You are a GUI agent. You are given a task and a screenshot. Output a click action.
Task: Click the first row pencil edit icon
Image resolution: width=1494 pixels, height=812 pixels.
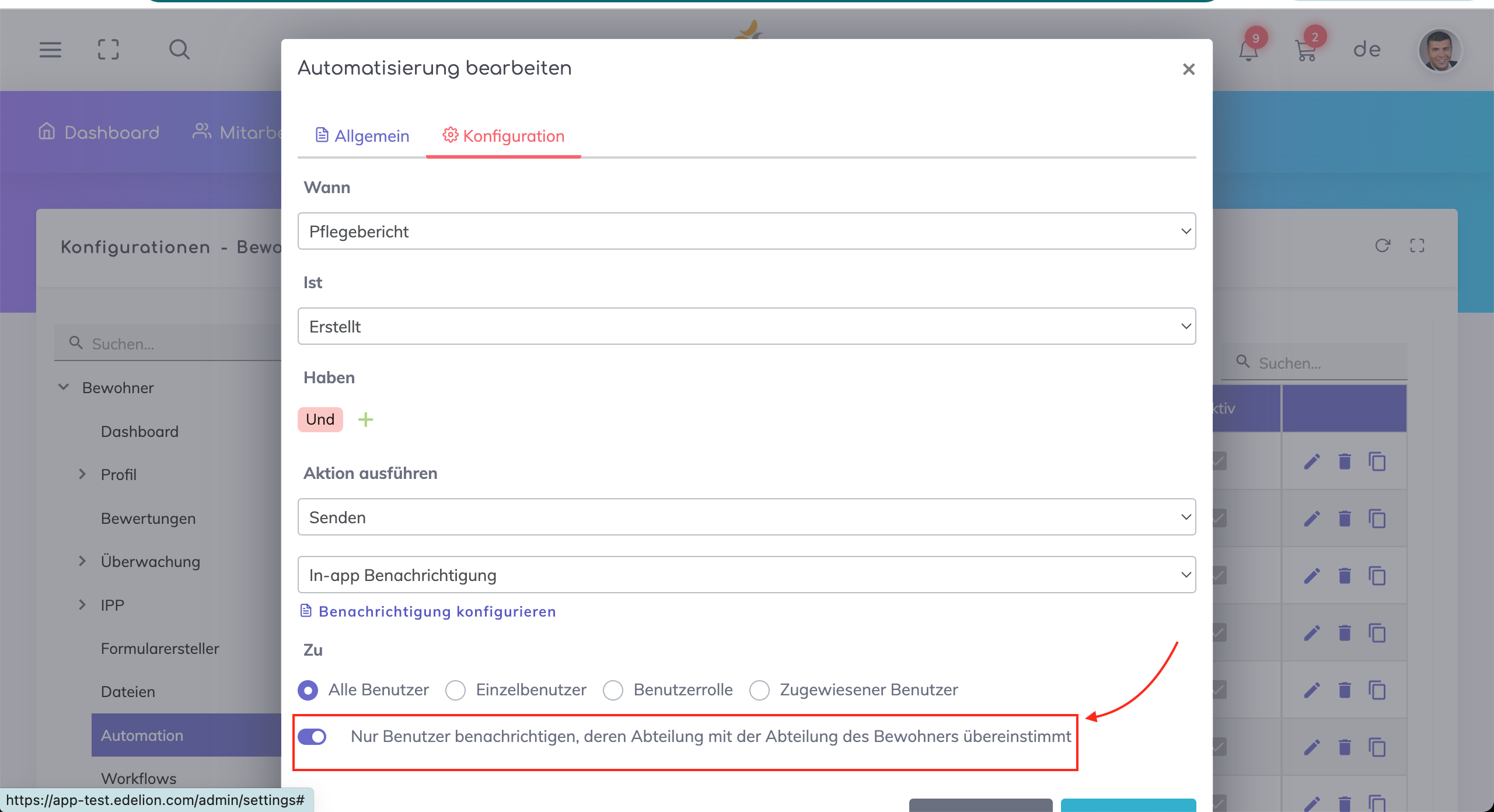(x=1312, y=461)
